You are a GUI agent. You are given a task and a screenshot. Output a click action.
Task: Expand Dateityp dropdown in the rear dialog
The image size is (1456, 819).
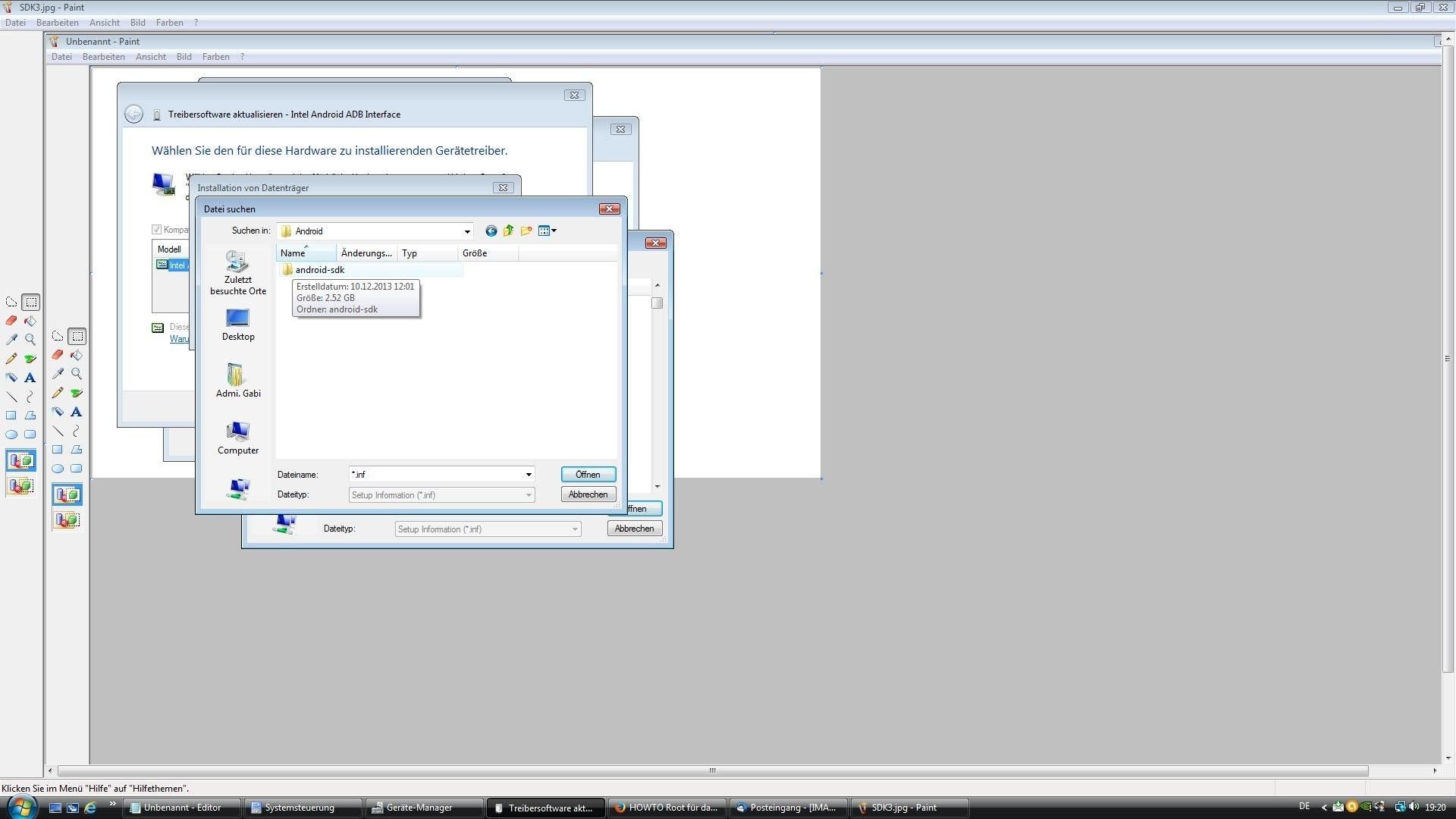575,529
